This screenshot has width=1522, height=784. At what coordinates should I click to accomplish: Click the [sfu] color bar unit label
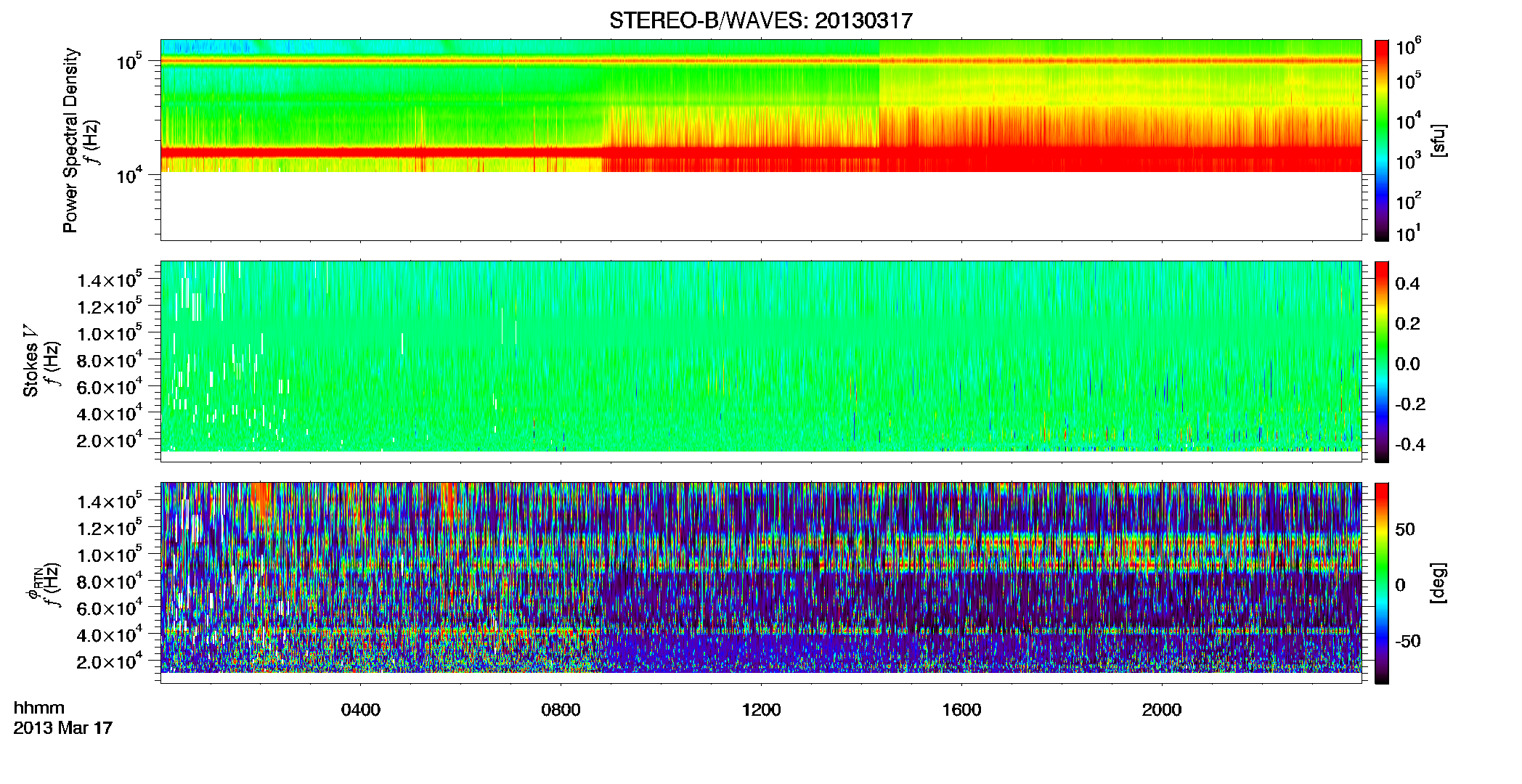(x=1438, y=140)
